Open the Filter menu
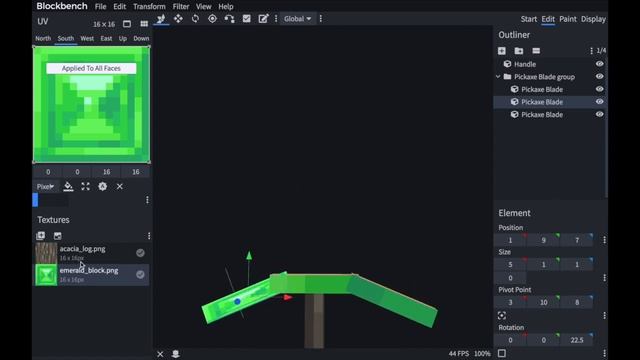 (x=181, y=7)
